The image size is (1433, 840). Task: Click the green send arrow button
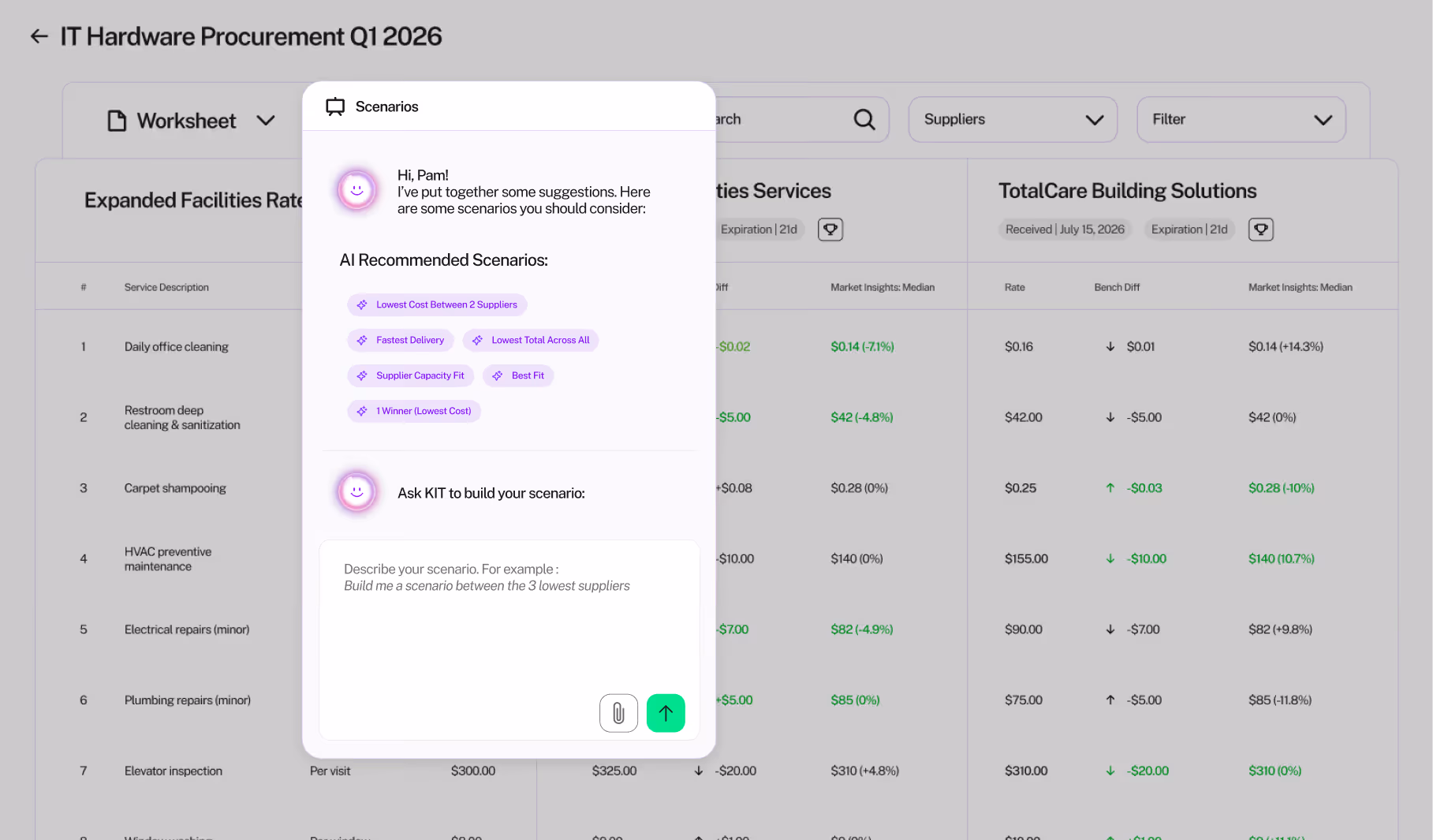point(665,712)
